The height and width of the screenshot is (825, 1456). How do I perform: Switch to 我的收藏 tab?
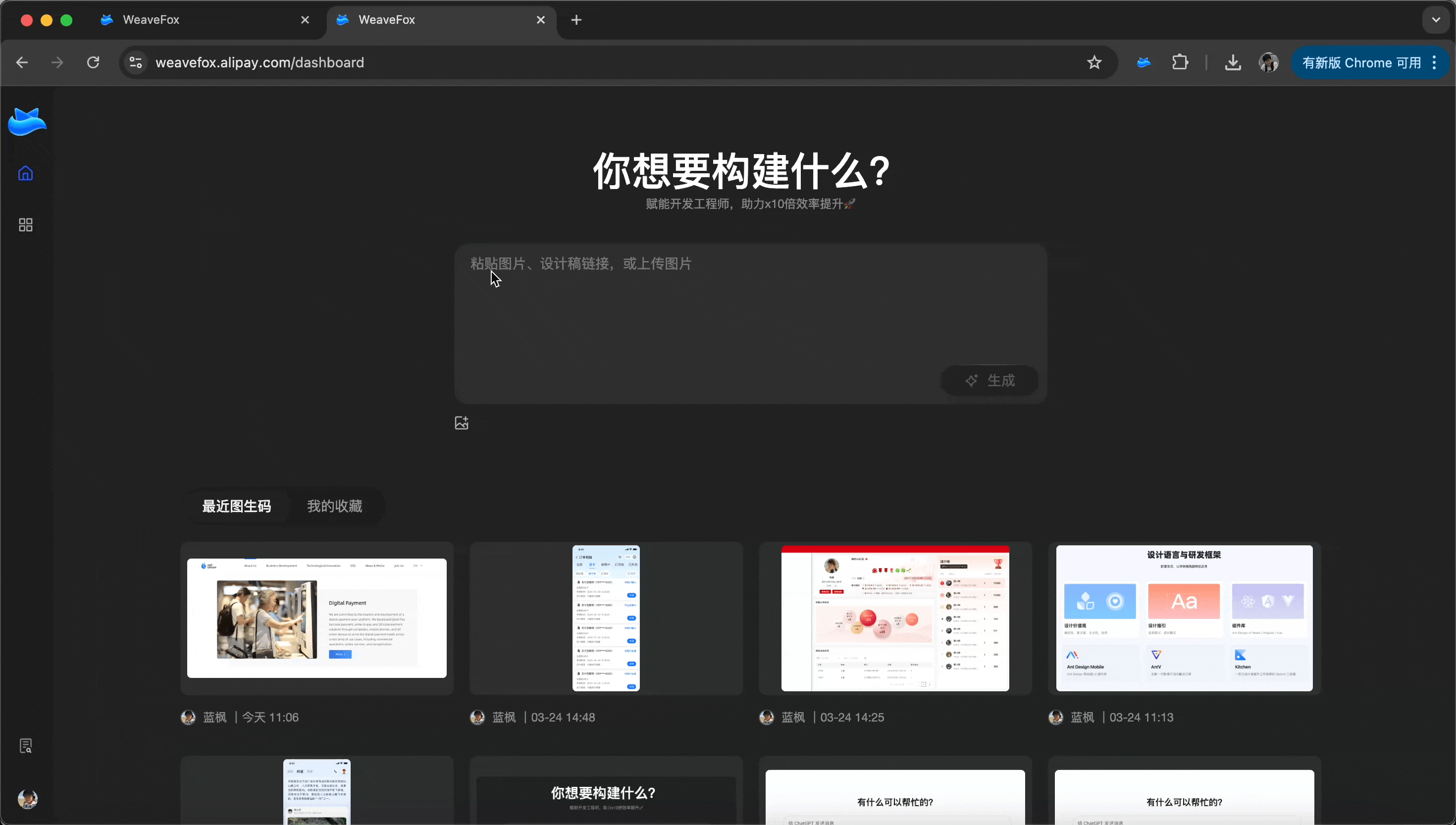coord(334,506)
